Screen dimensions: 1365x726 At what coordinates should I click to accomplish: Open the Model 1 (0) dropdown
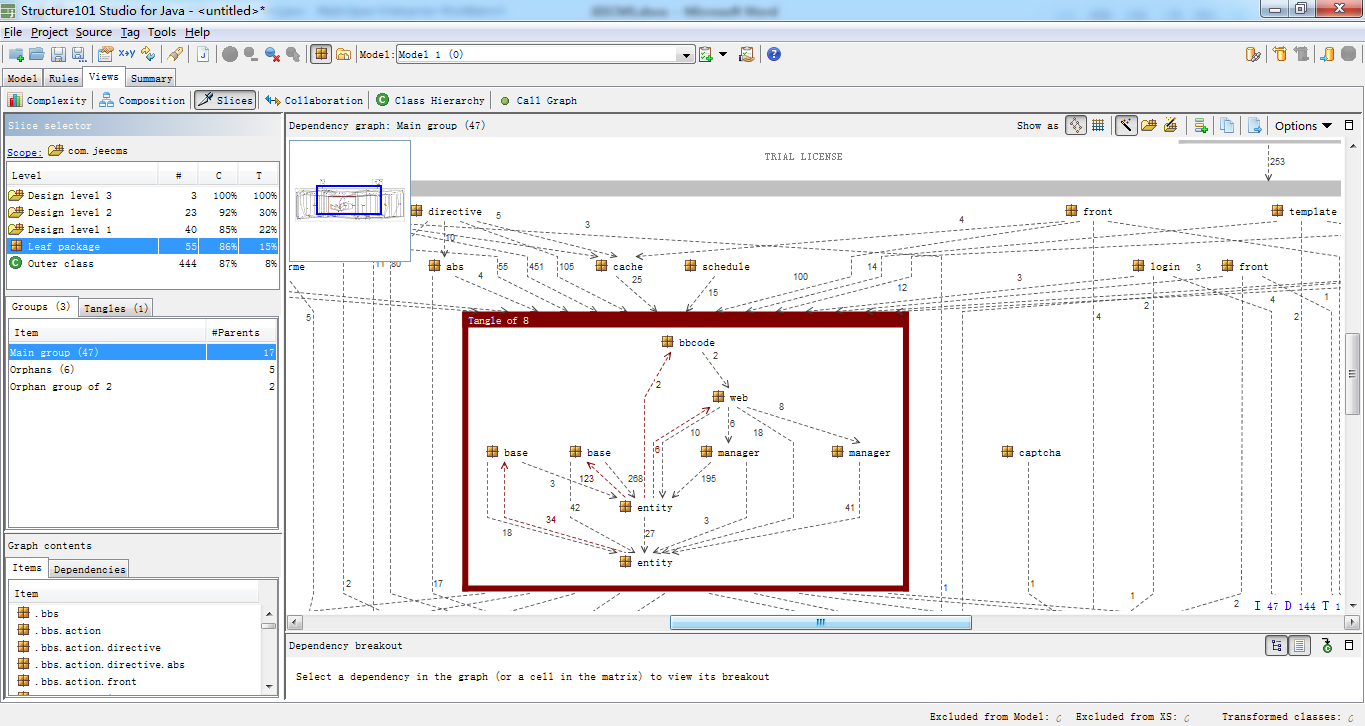(545, 55)
